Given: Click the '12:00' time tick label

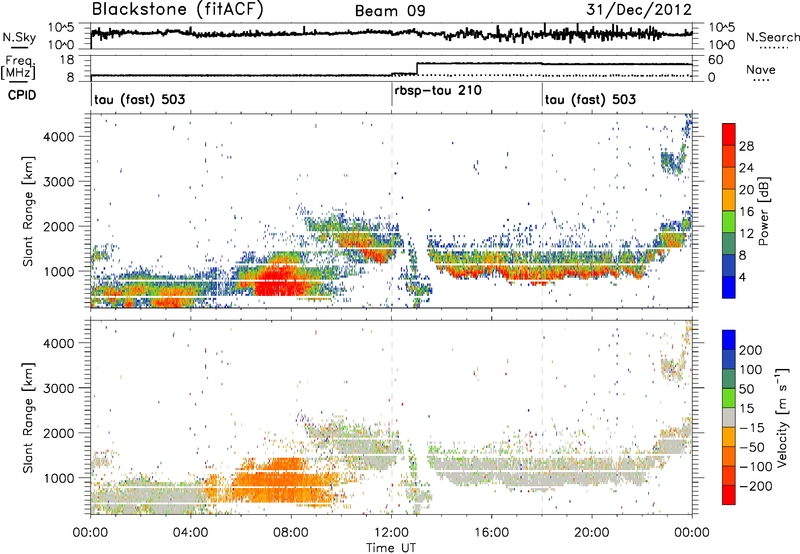Looking at the screenshot, I should [x=391, y=533].
